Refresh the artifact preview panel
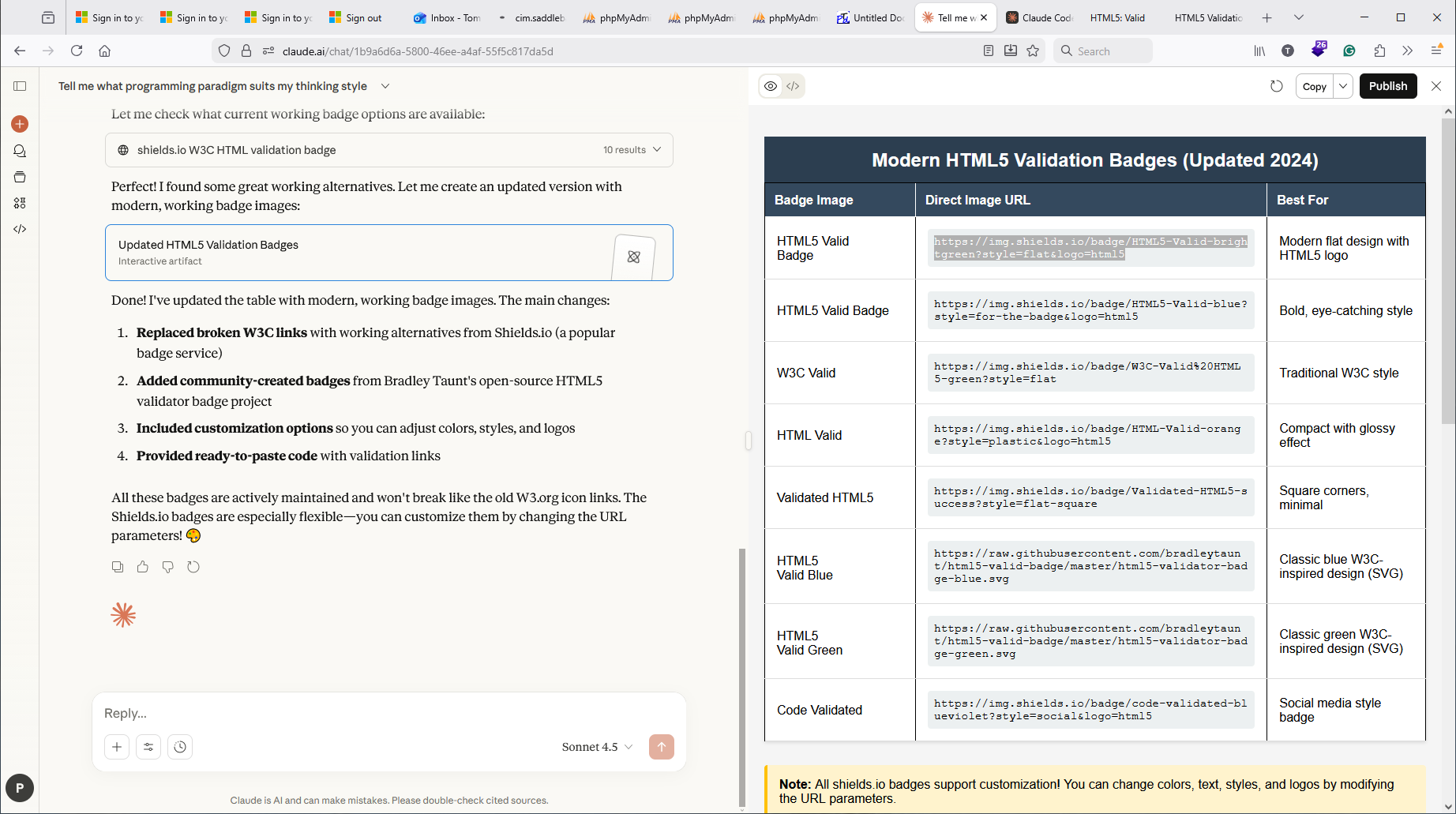 (1277, 86)
